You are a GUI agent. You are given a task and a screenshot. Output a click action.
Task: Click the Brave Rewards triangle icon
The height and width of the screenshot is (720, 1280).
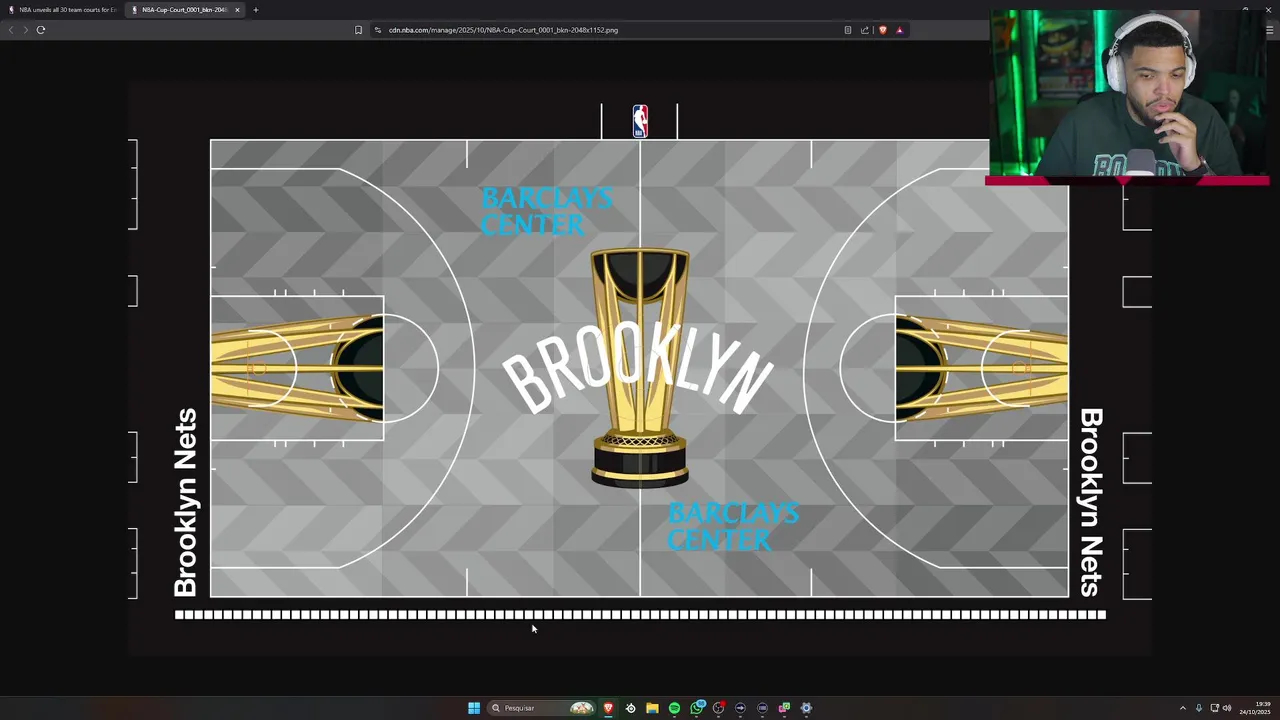[899, 30]
